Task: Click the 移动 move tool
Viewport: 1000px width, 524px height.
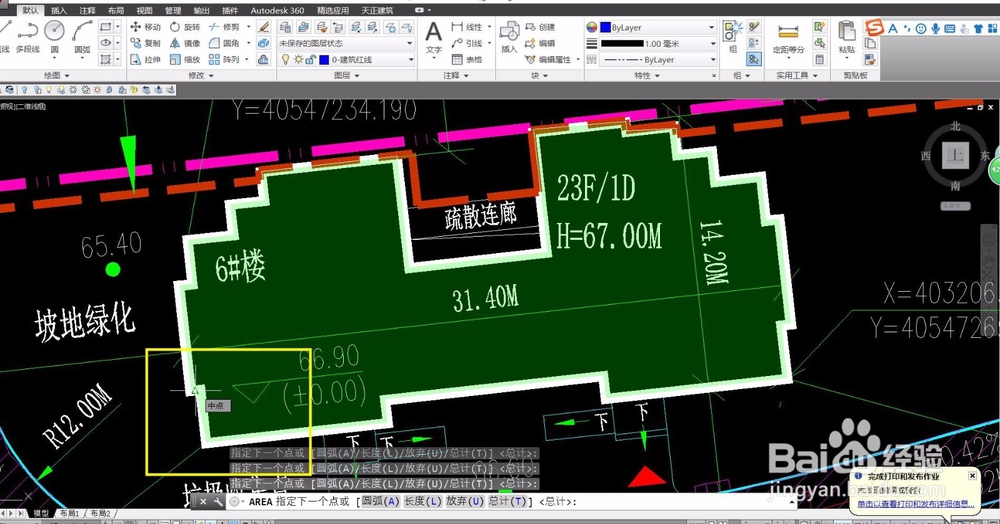Action: (146, 27)
